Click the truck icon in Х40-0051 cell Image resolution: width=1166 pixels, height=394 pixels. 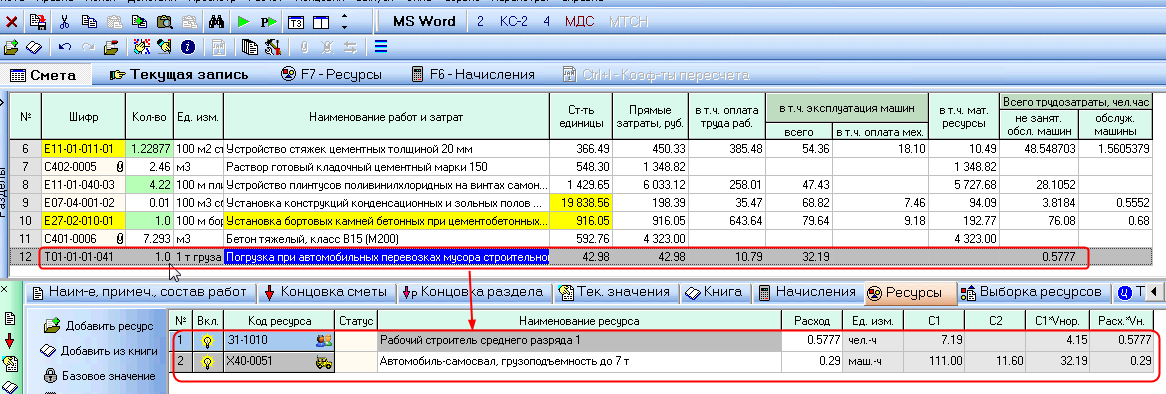(324, 362)
